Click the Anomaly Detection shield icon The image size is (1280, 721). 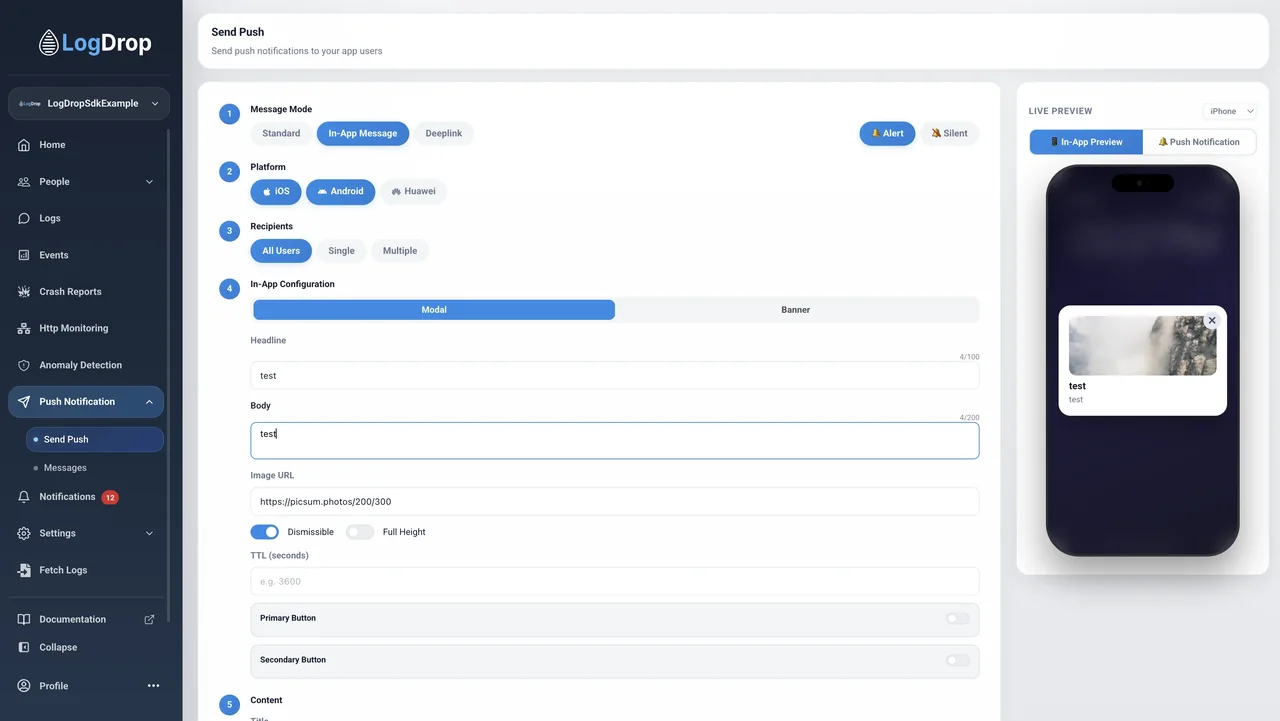24,365
